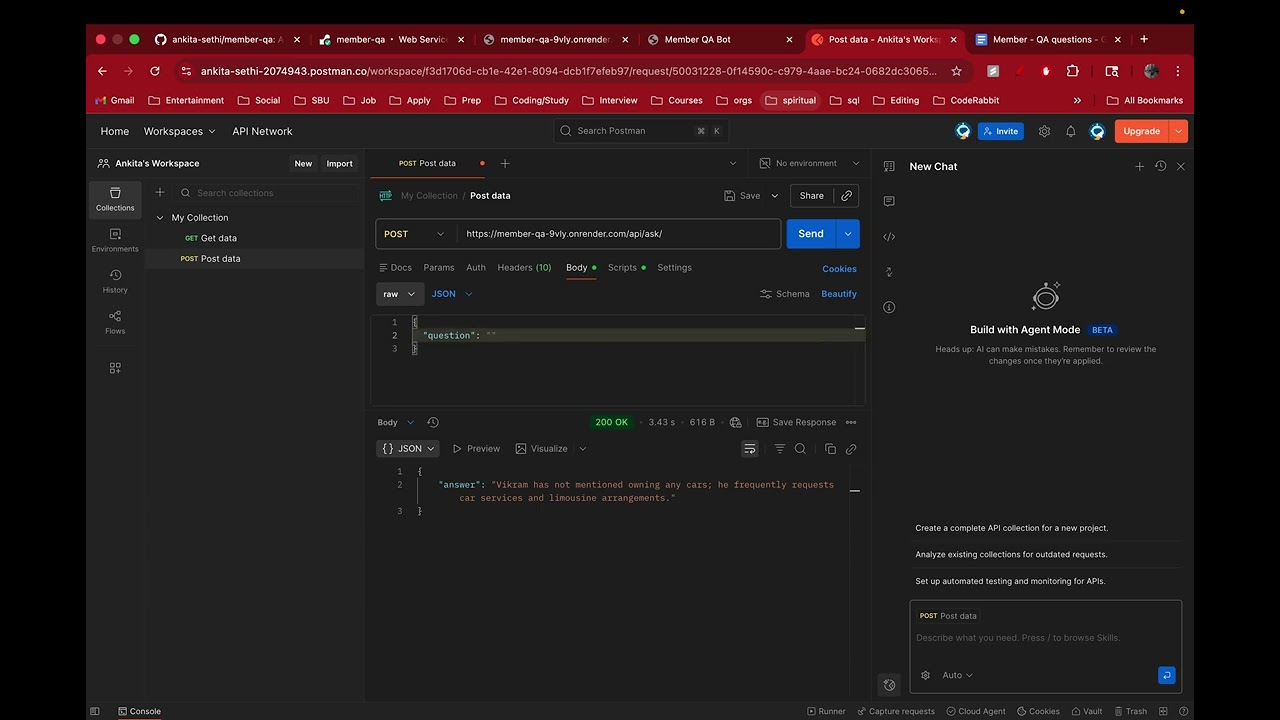Open the Comments icon in right sidebar
1280x720 pixels.
coord(889,201)
